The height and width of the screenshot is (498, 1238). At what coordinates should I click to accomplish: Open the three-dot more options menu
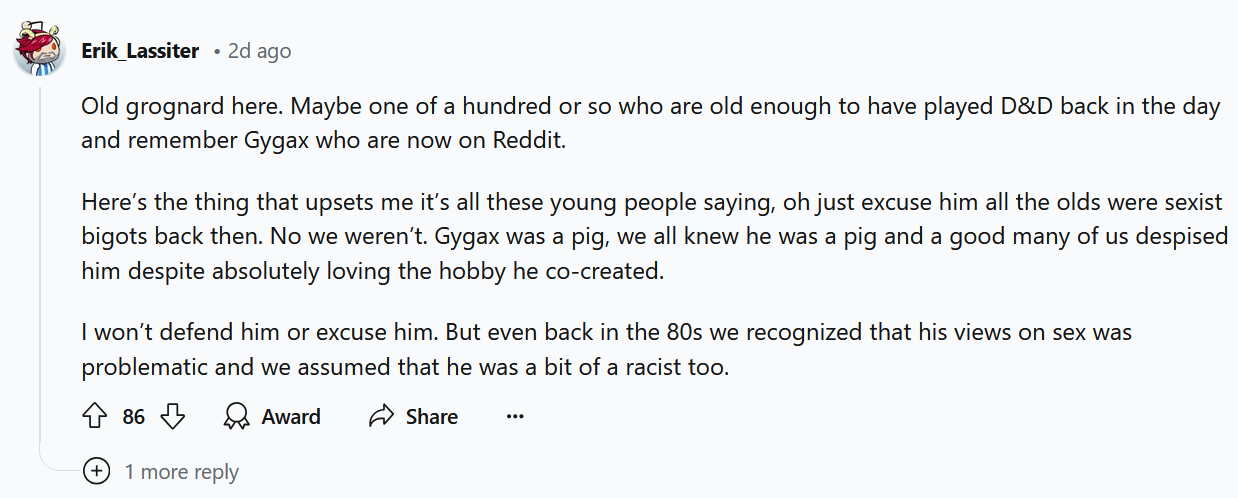(515, 417)
